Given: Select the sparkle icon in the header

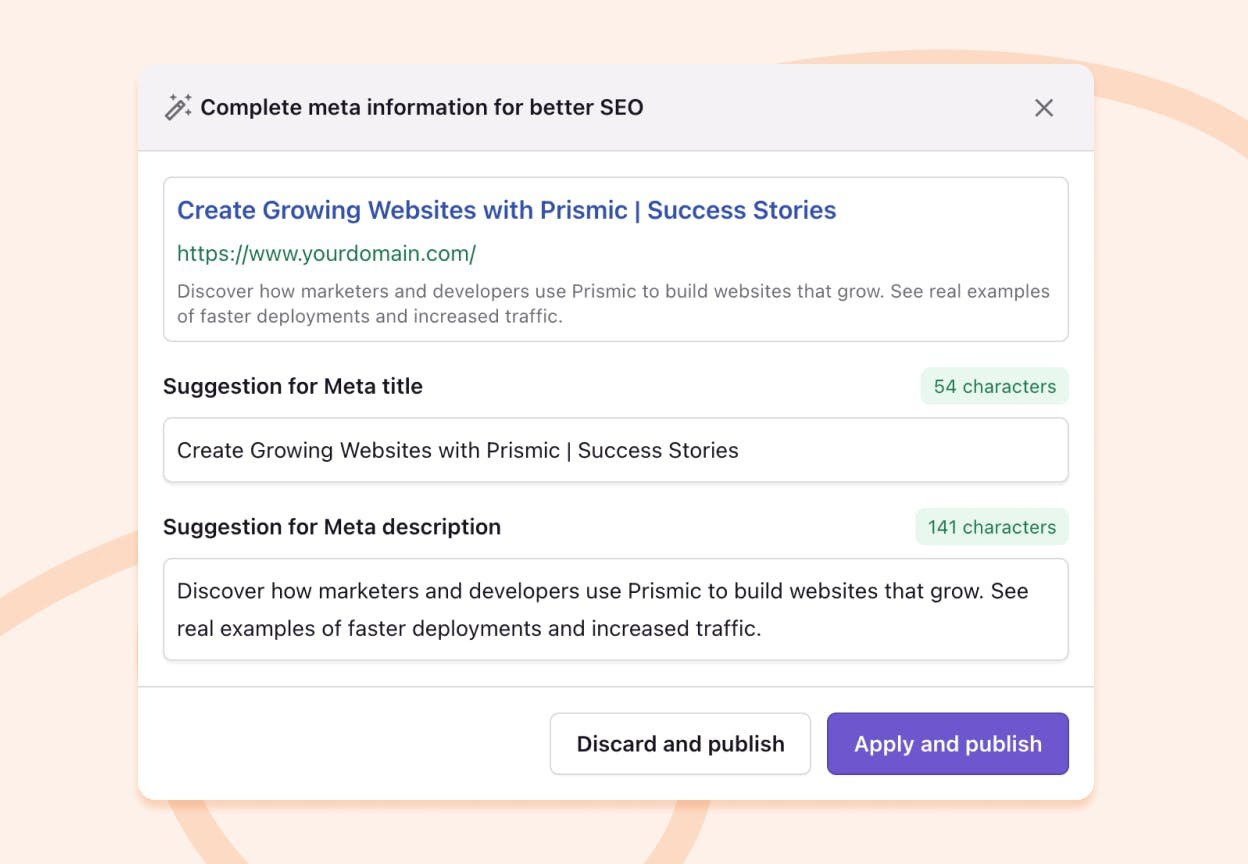Looking at the screenshot, I should [176, 106].
